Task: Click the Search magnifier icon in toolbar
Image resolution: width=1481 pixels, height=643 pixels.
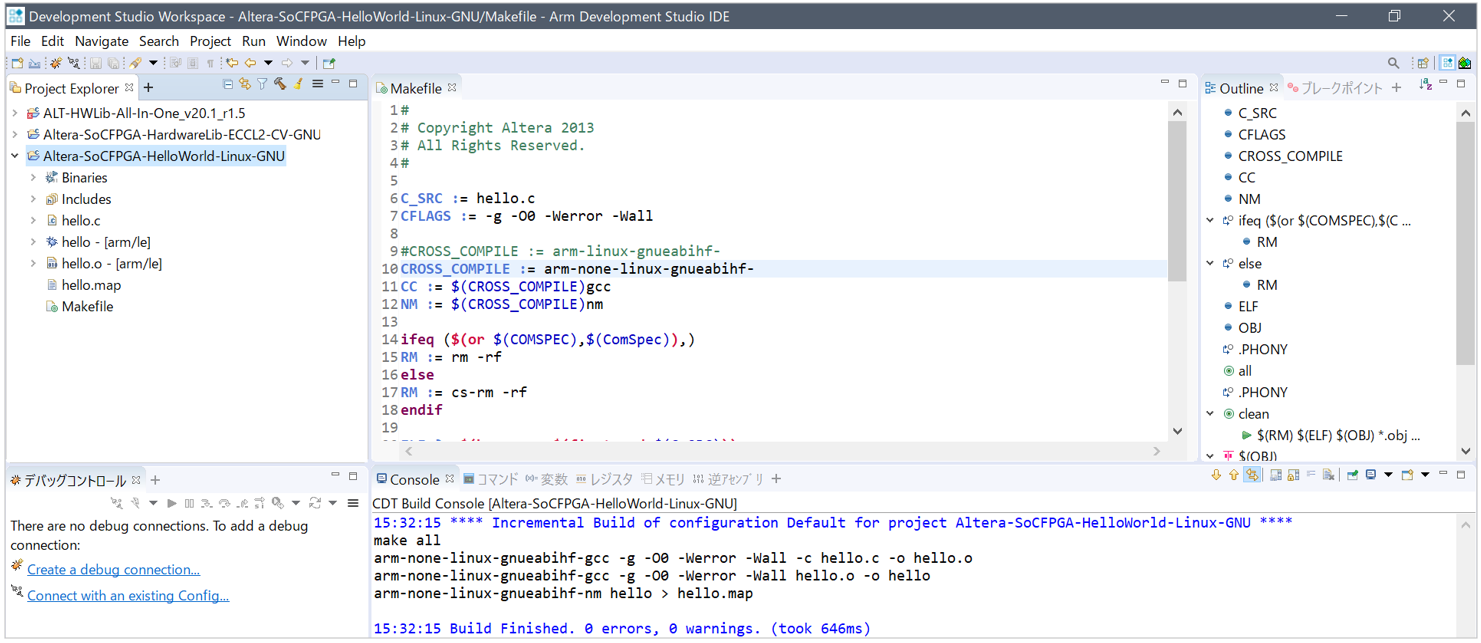Action: [x=1393, y=63]
